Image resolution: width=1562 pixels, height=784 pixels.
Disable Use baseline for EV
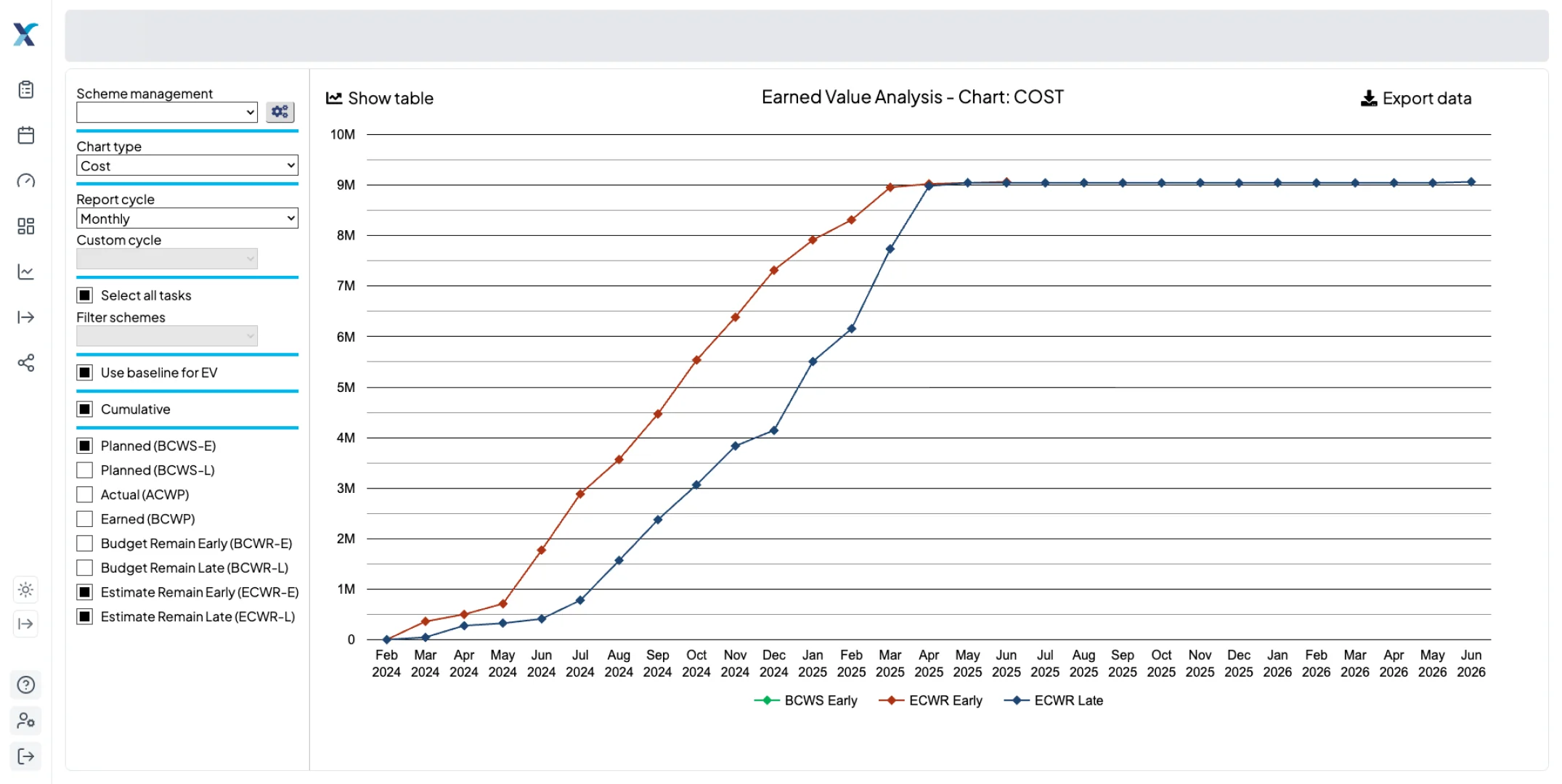[x=85, y=372]
